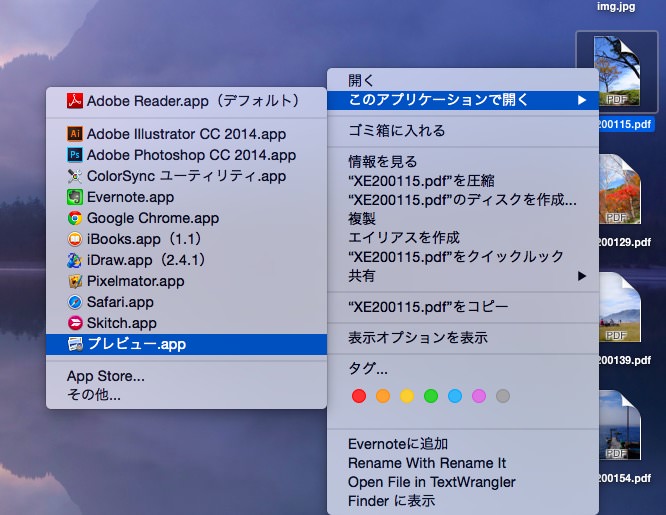Open App Store... from the submenu
This screenshot has height=515, width=666.
(186, 376)
